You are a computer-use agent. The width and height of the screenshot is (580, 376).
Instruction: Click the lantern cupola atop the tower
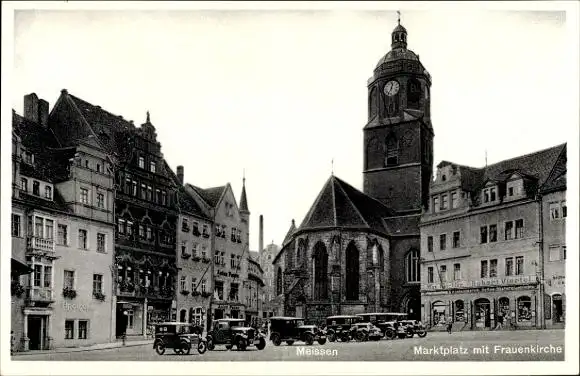tap(399, 36)
